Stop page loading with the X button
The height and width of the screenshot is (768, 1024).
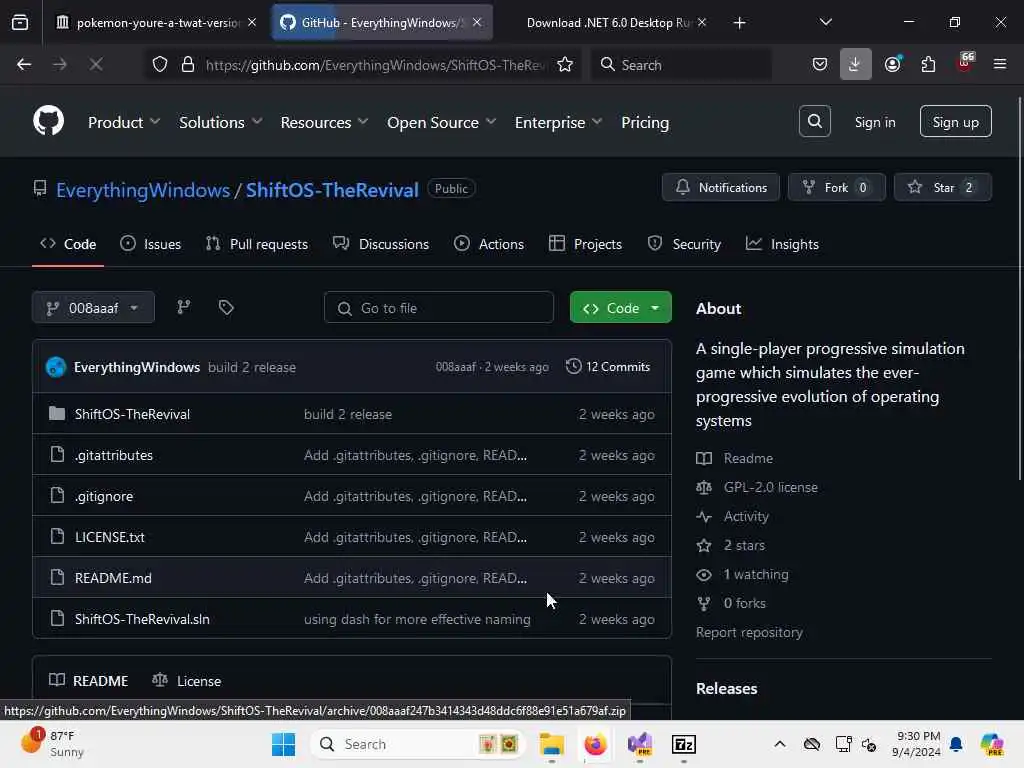(x=96, y=64)
